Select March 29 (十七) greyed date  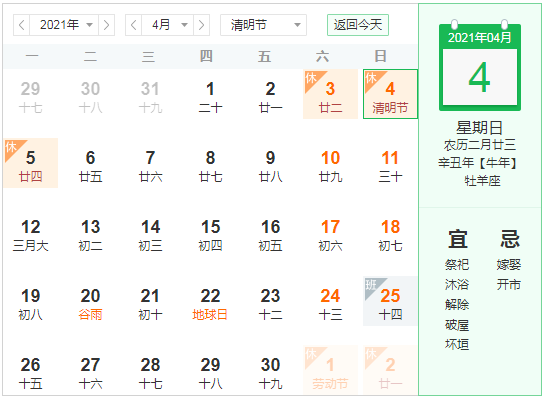(x=31, y=94)
